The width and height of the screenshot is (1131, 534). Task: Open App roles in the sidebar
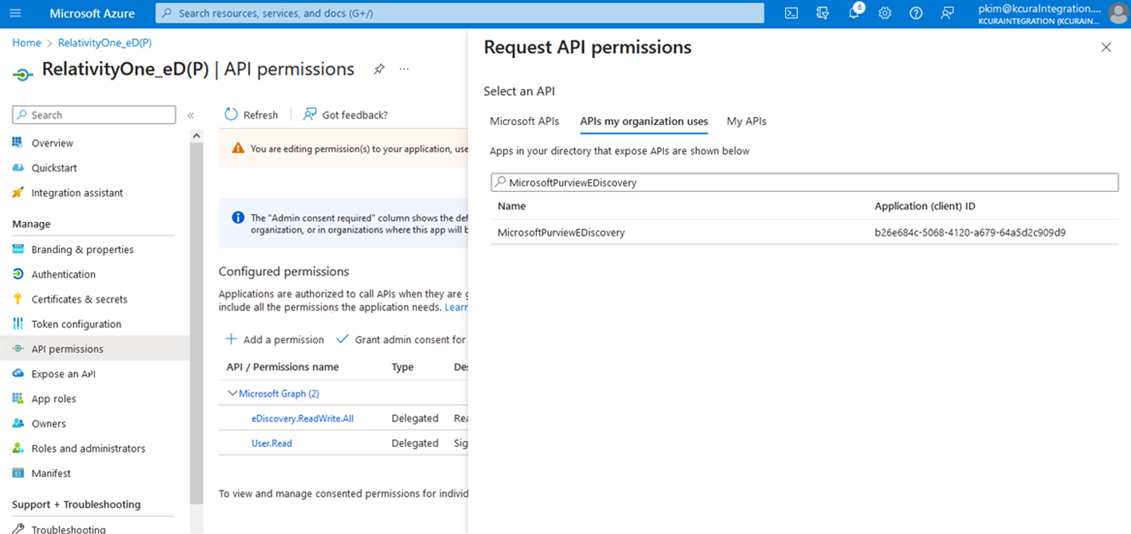(x=54, y=399)
